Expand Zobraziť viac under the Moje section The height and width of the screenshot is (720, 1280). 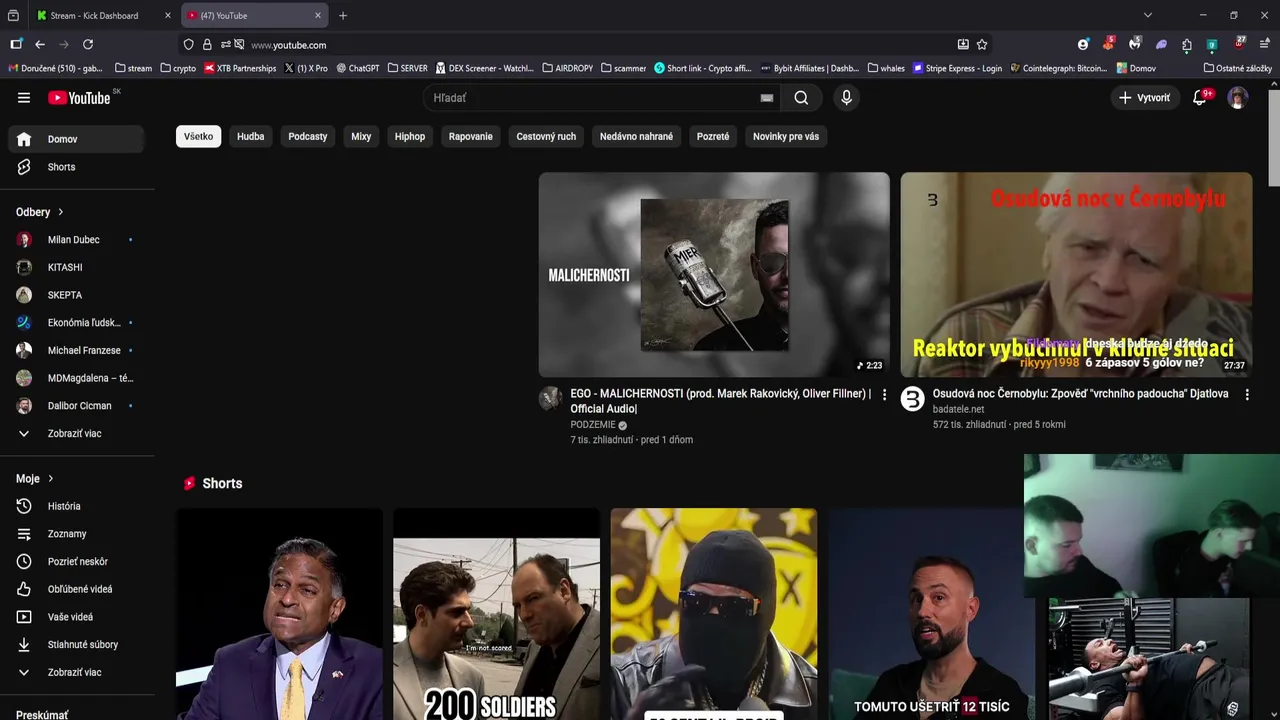pos(76,672)
